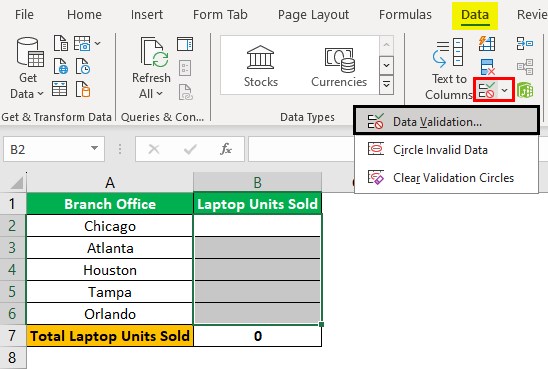Click the From Text/CSV icon

61,43
